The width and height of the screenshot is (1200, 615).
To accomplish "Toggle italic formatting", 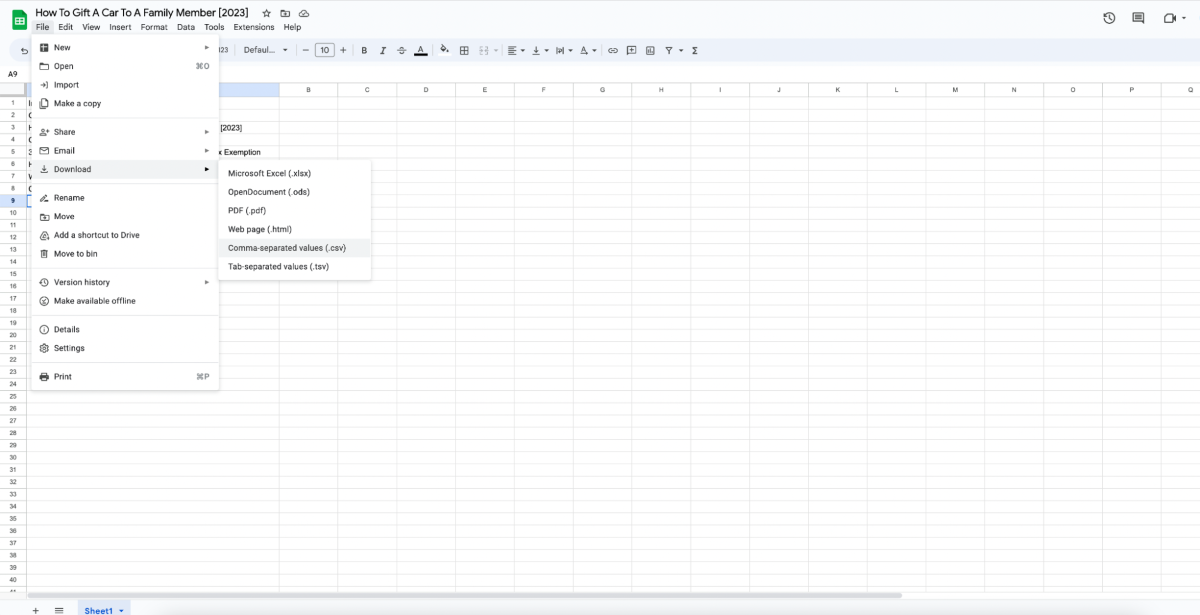I will 383,50.
